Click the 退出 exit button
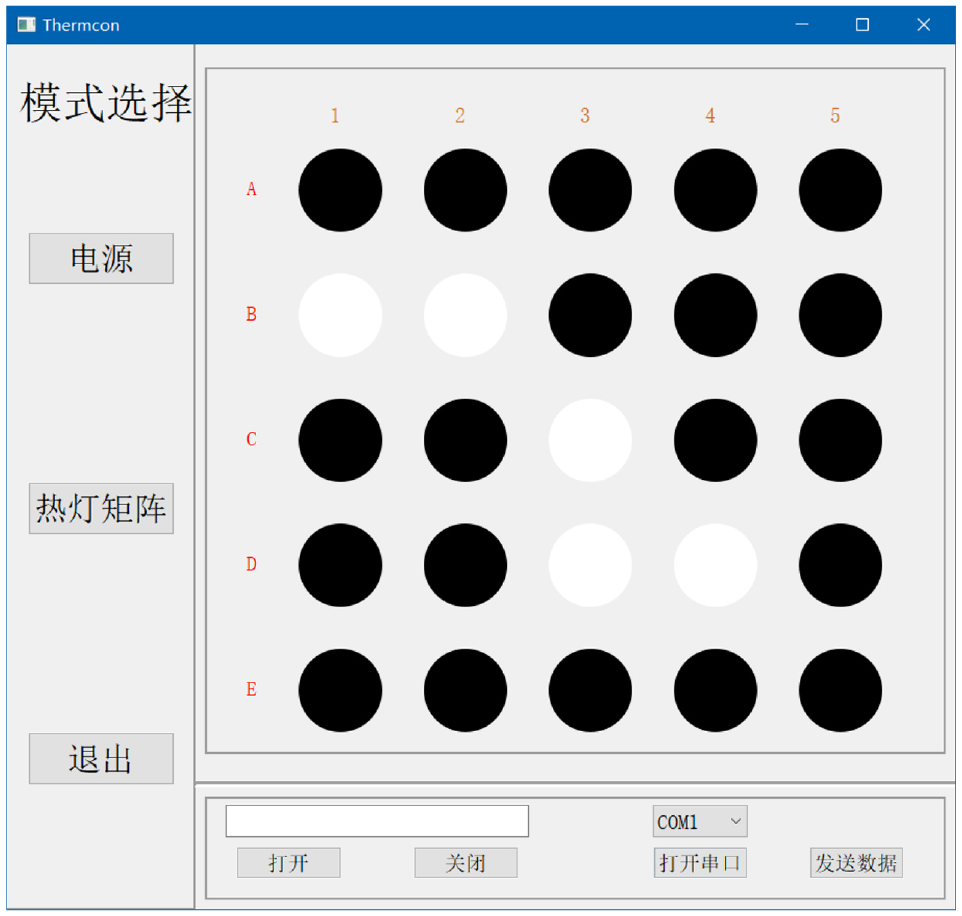The height and width of the screenshot is (916, 962). (101, 758)
